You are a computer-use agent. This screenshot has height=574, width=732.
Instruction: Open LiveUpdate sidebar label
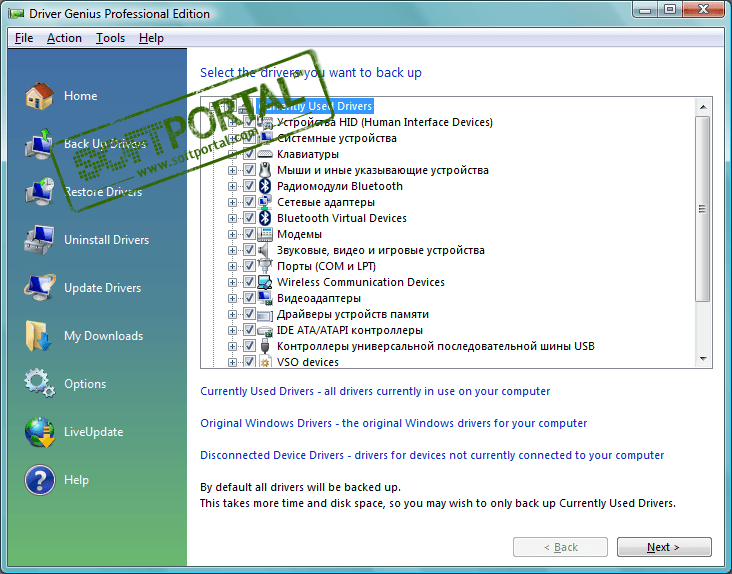coord(94,432)
